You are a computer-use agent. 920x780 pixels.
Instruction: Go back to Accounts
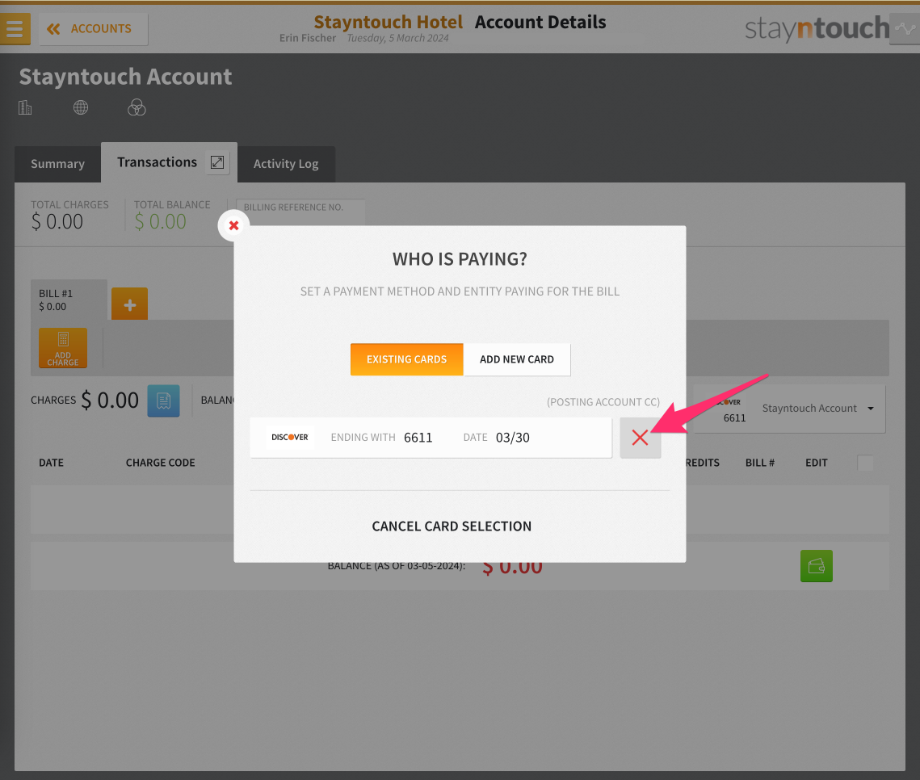tap(93, 29)
